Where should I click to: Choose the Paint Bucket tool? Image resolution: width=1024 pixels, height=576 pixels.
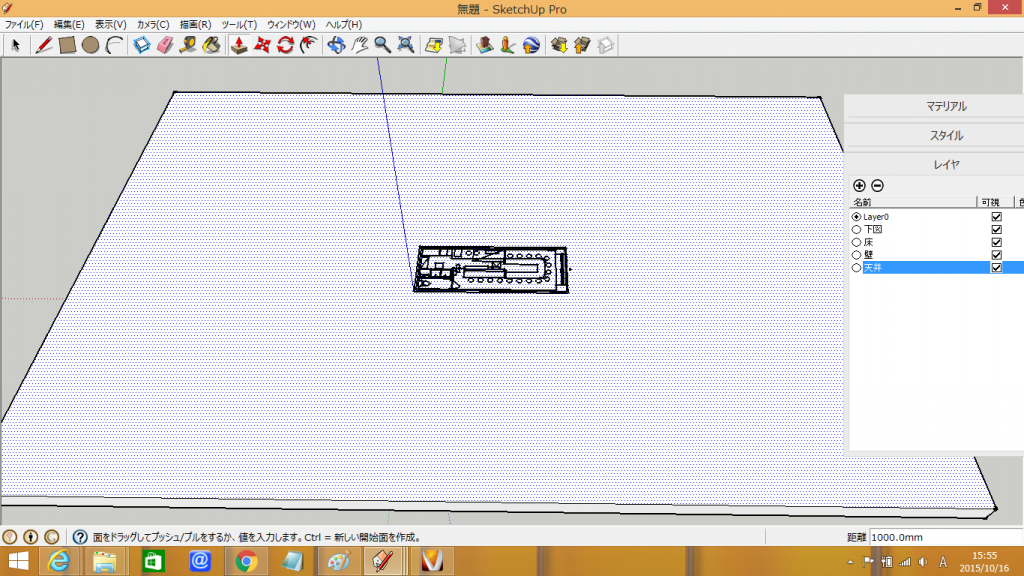click(211, 45)
